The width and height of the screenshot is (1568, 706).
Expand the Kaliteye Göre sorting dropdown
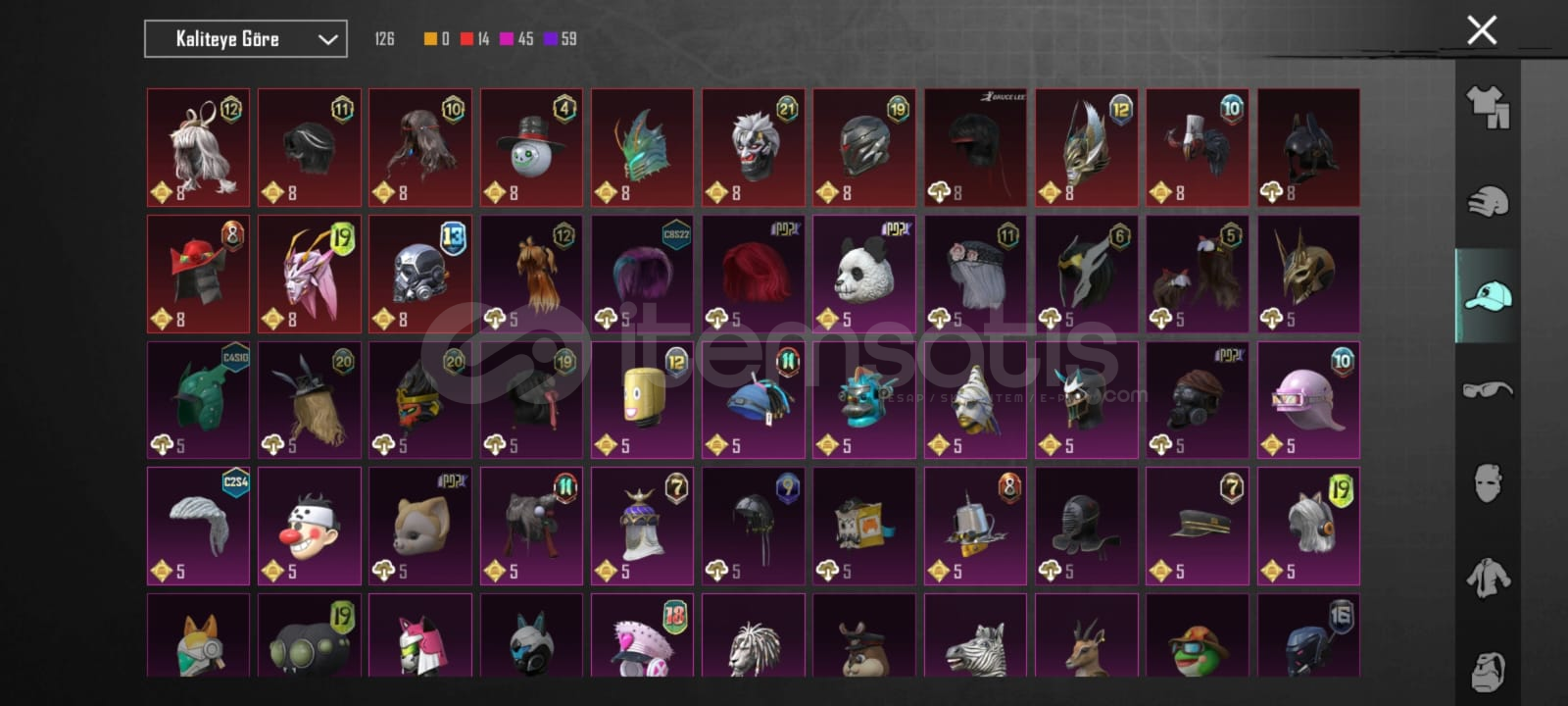point(246,39)
